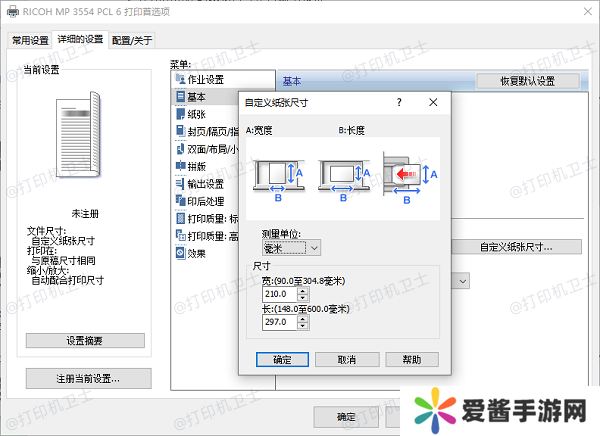Click the question mark help icon in dialog title

[x=399, y=103]
